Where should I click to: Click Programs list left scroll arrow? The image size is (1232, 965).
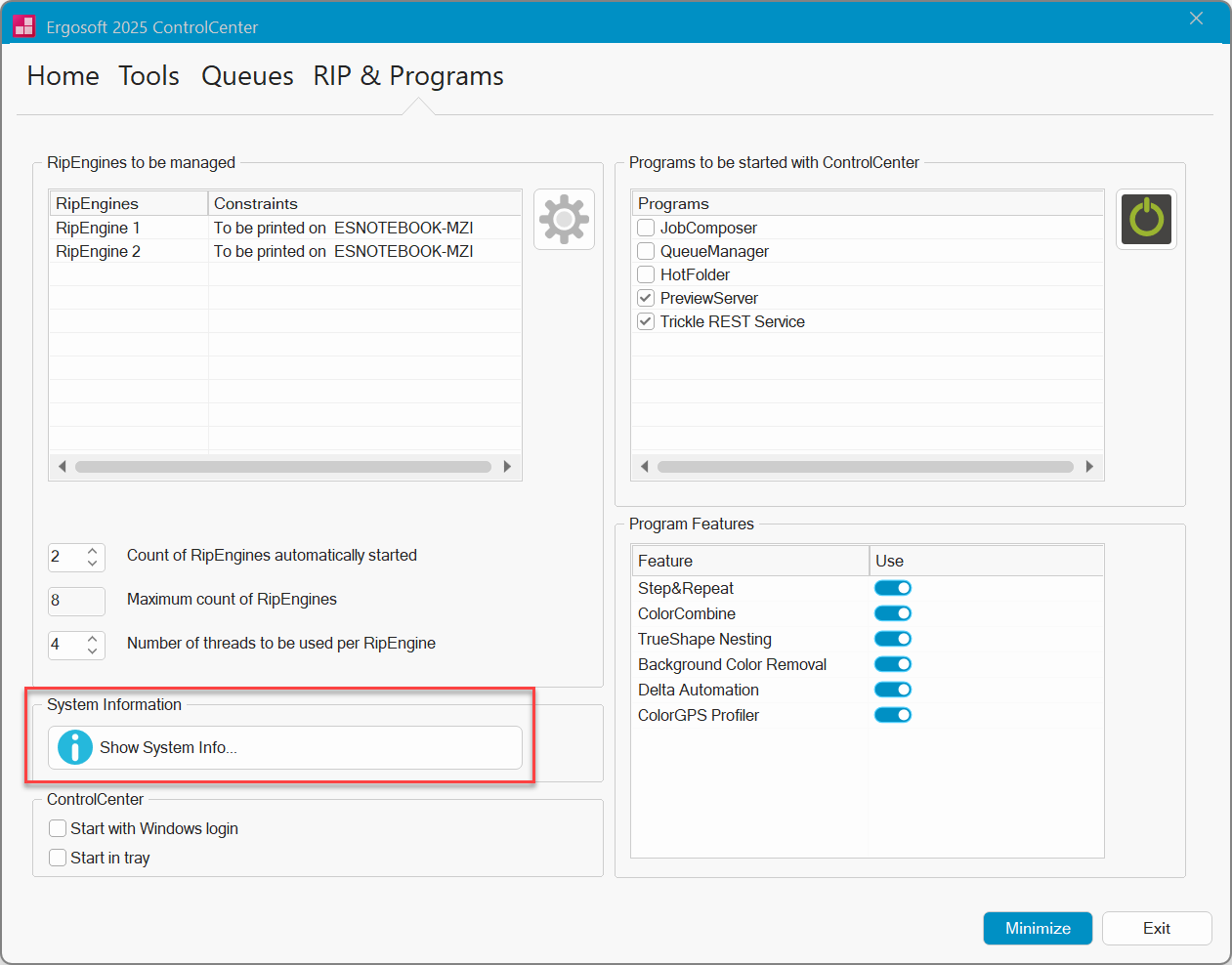[x=644, y=467]
